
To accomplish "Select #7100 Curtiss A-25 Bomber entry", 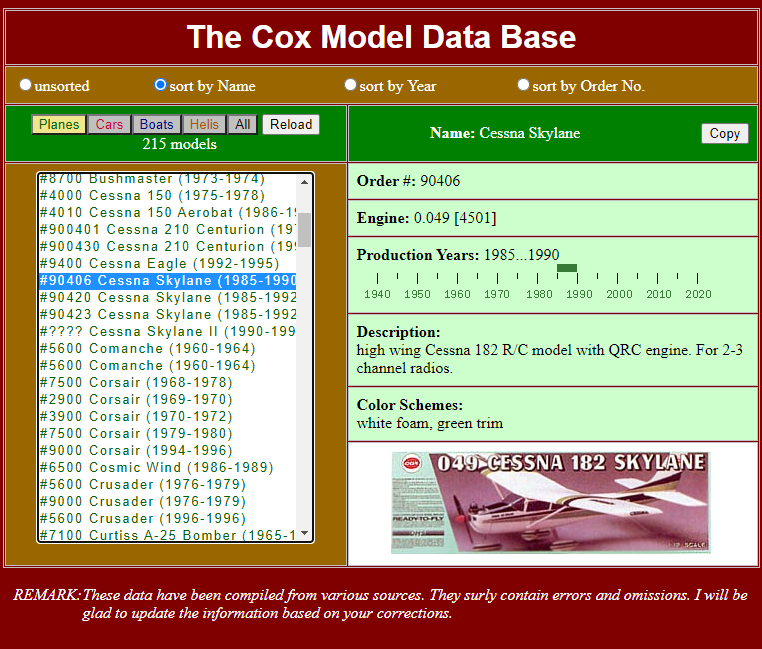I will 168,535.
